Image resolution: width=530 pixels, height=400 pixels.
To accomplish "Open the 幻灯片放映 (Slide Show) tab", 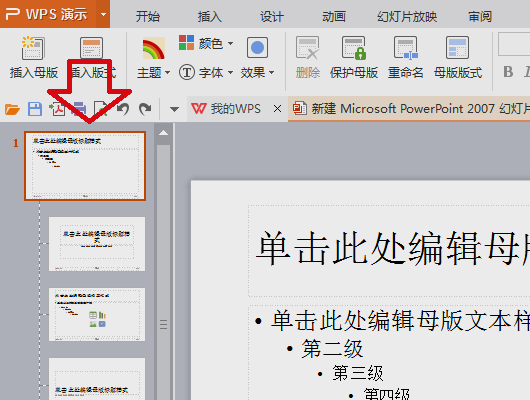I will pyautogui.click(x=407, y=16).
